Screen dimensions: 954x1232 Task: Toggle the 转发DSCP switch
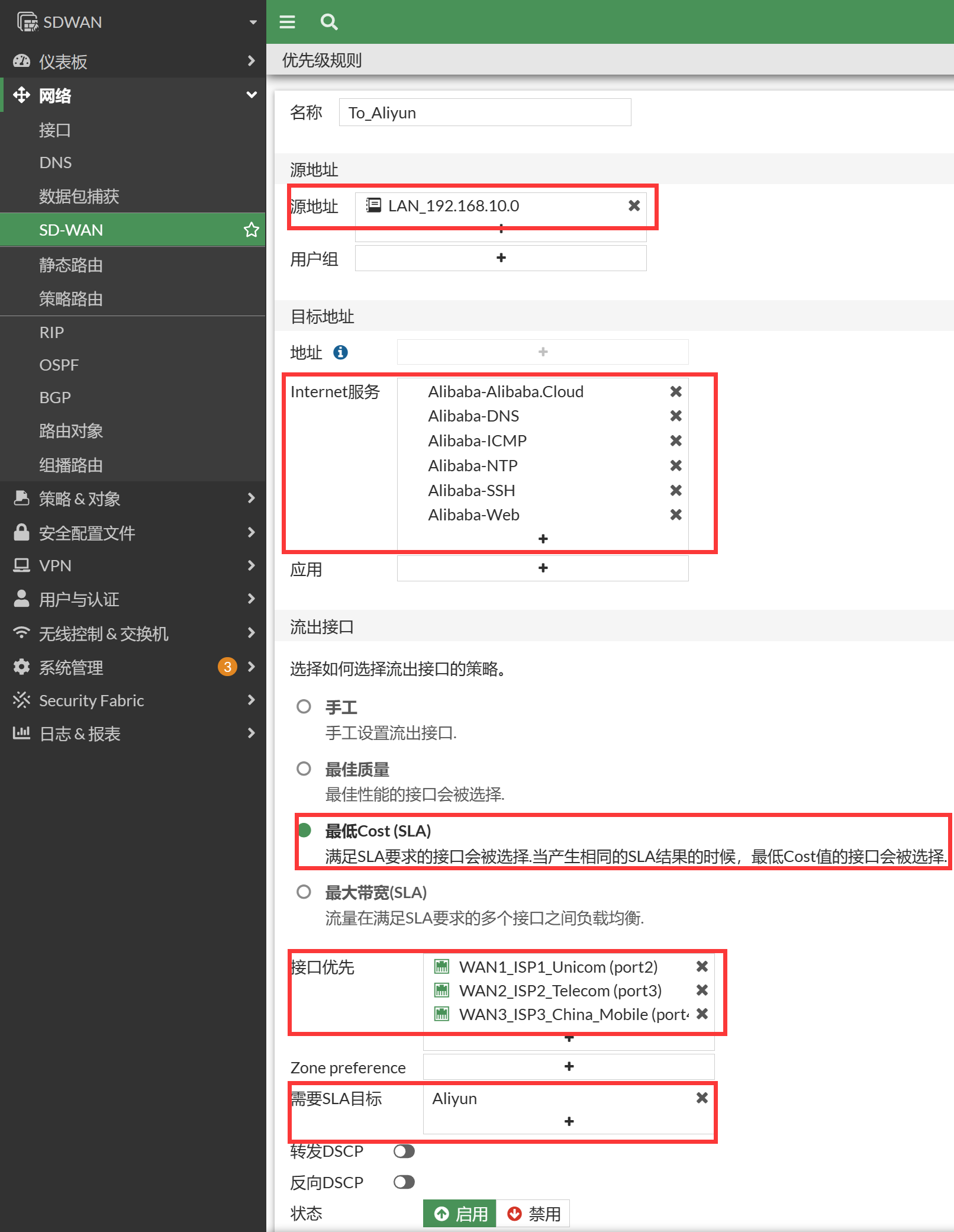pyautogui.click(x=404, y=1151)
